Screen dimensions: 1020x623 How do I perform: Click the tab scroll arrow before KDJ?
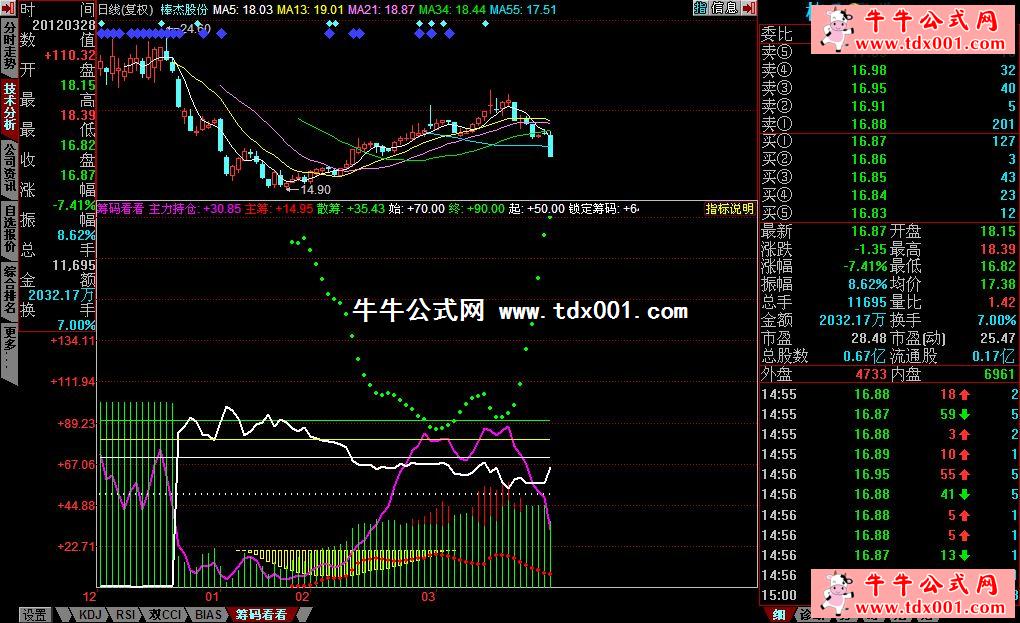coord(66,614)
